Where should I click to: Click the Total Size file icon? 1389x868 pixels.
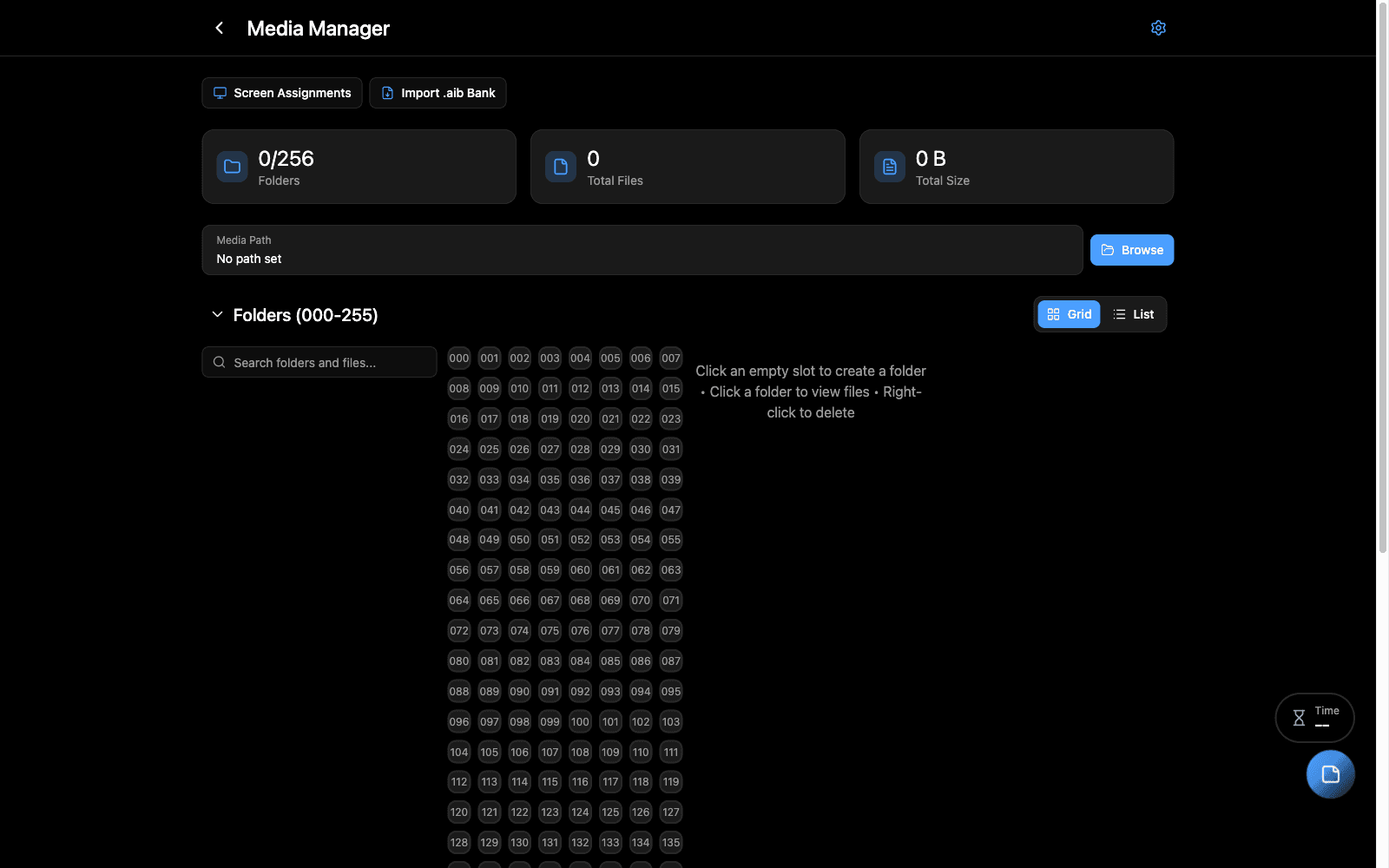pyautogui.click(x=890, y=167)
